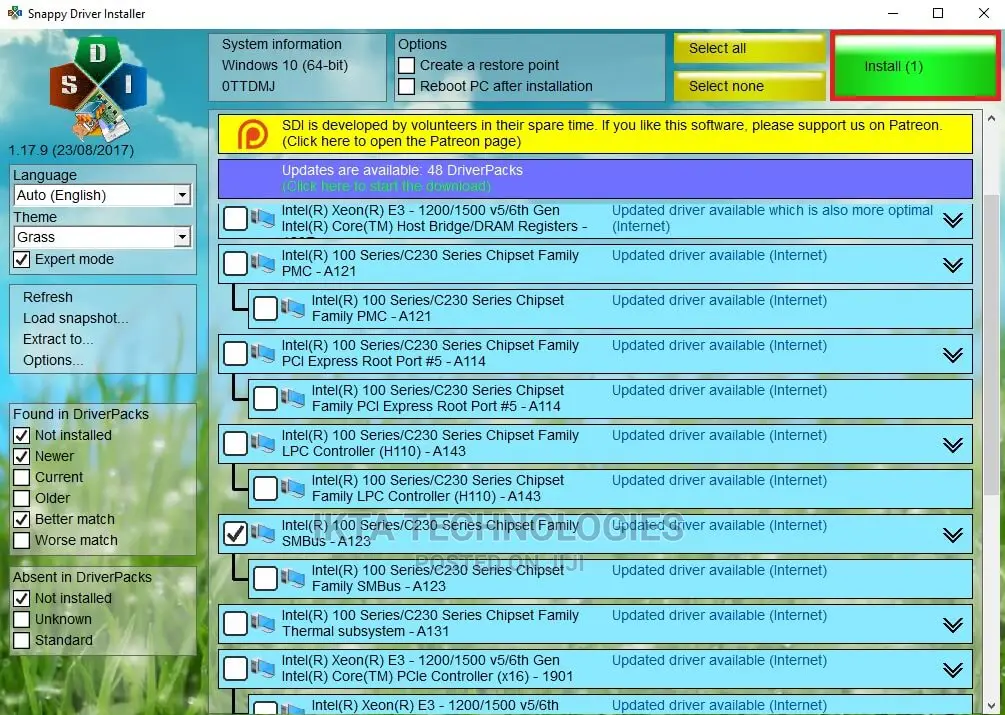
Task: Check the Current filter
Action: click(x=22, y=477)
